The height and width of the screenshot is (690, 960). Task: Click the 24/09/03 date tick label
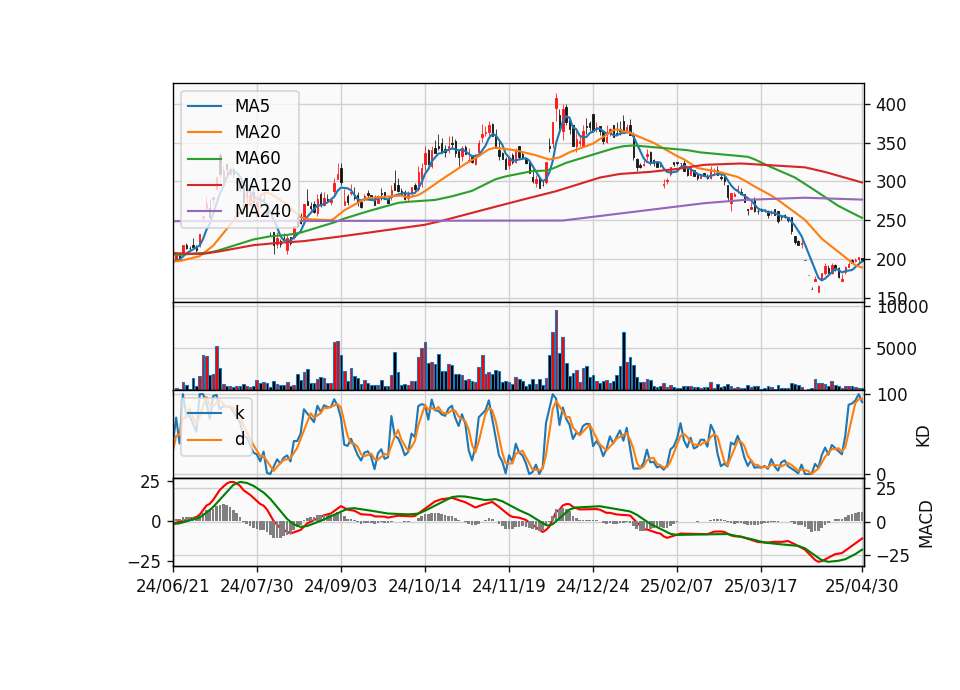tap(340, 586)
